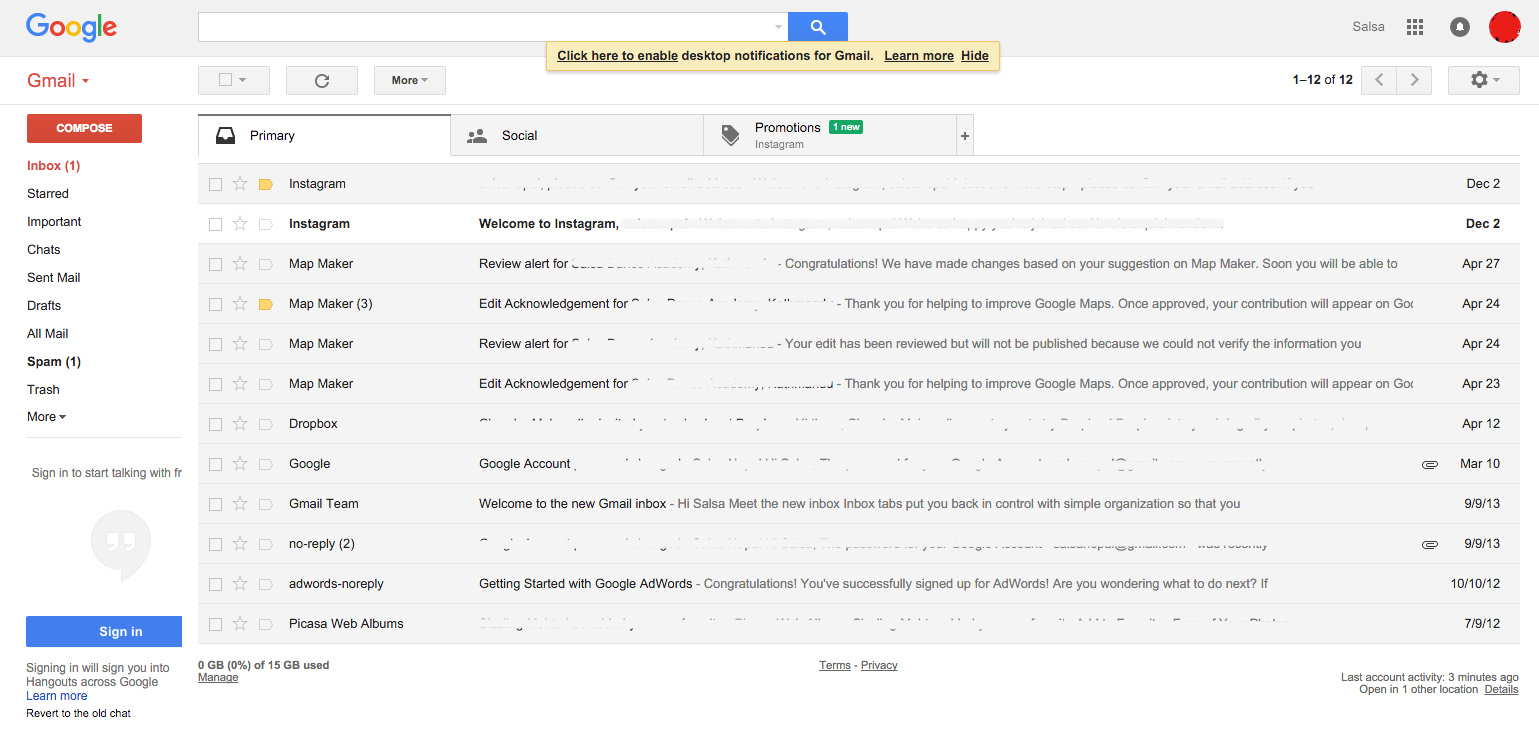Star the Dropbox email
Viewport: 1539px width, 746px height.
click(240, 424)
